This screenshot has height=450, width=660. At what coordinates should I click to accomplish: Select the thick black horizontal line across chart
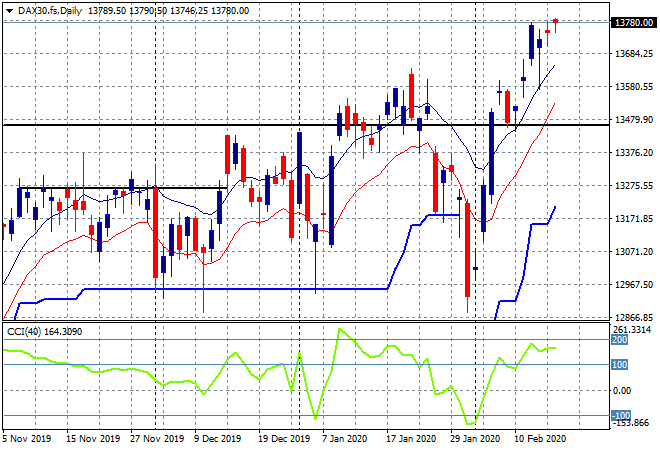pyautogui.click(x=306, y=125)
